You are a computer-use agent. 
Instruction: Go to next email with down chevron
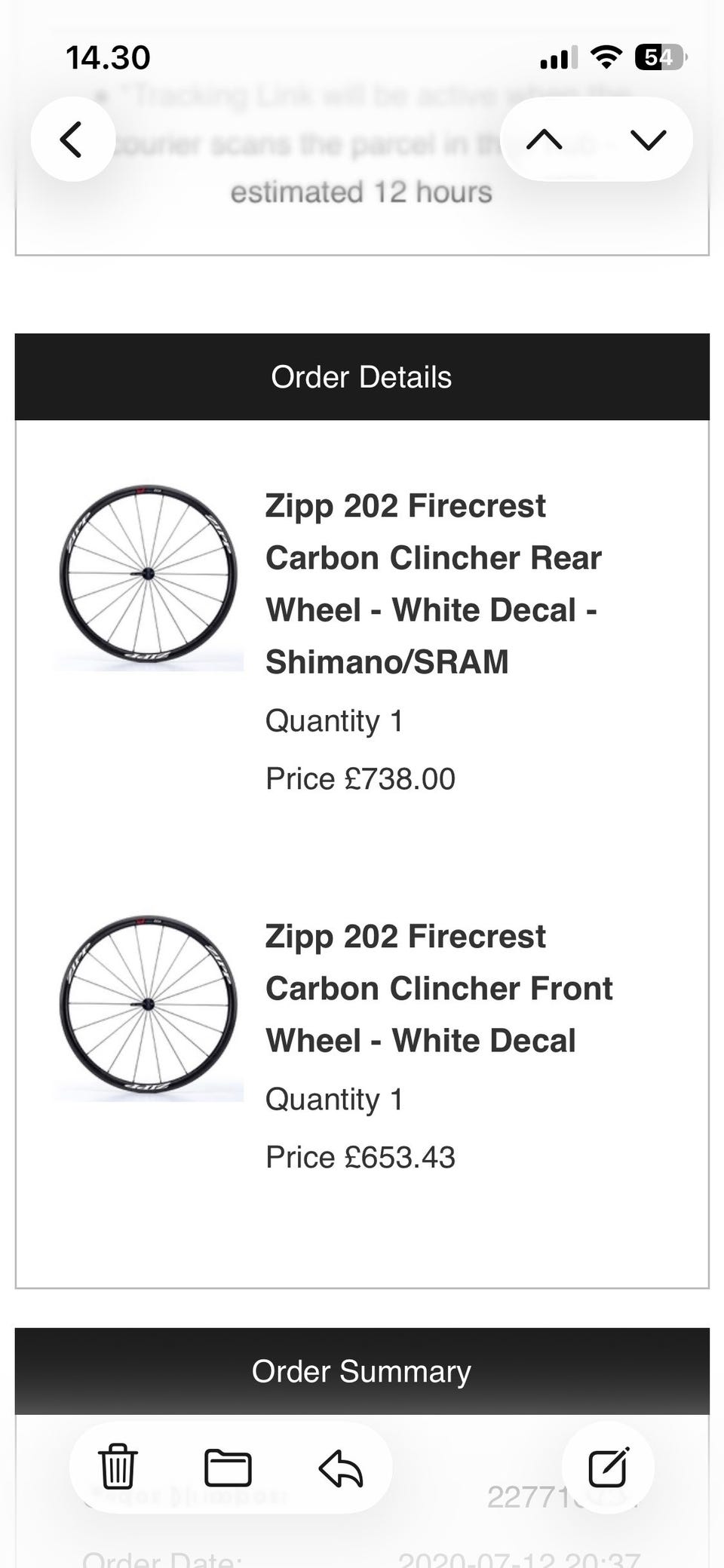tap(648, 140)
